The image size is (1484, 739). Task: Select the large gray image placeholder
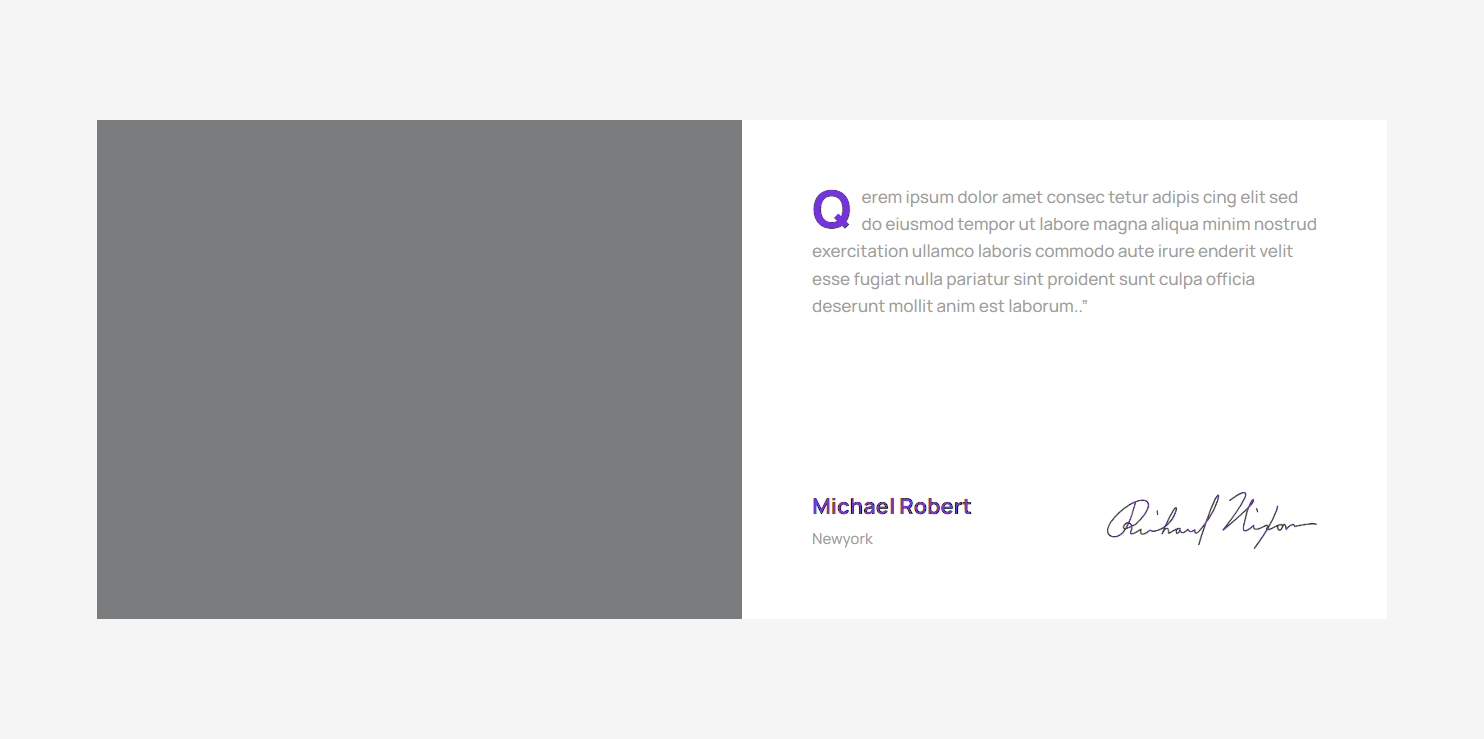pyautogui.click(x=419, y=369)
